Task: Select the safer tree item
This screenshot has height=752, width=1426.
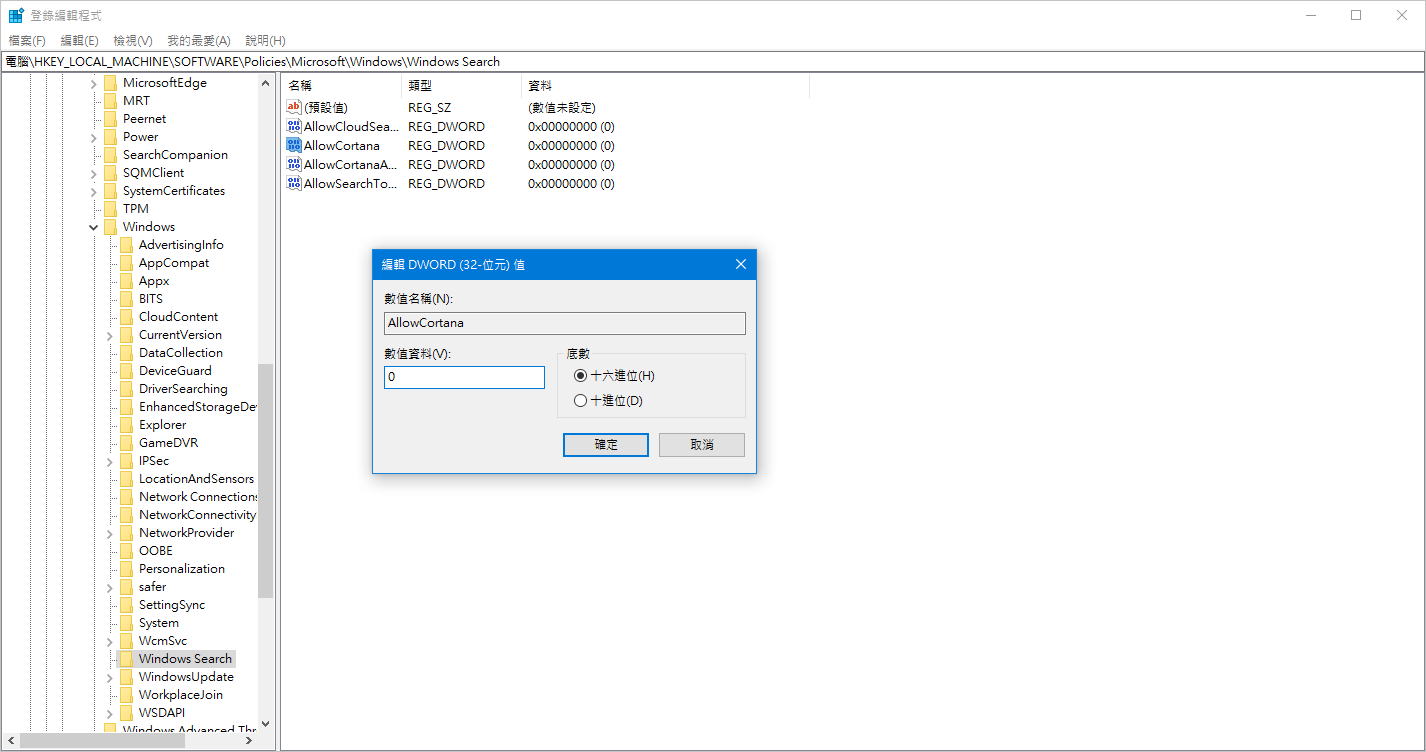Action: click(152, 587)
